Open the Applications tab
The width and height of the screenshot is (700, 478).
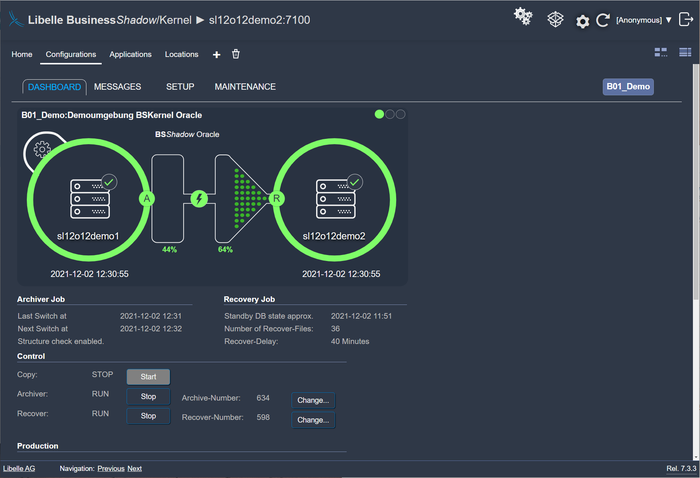tap(130, 54)
